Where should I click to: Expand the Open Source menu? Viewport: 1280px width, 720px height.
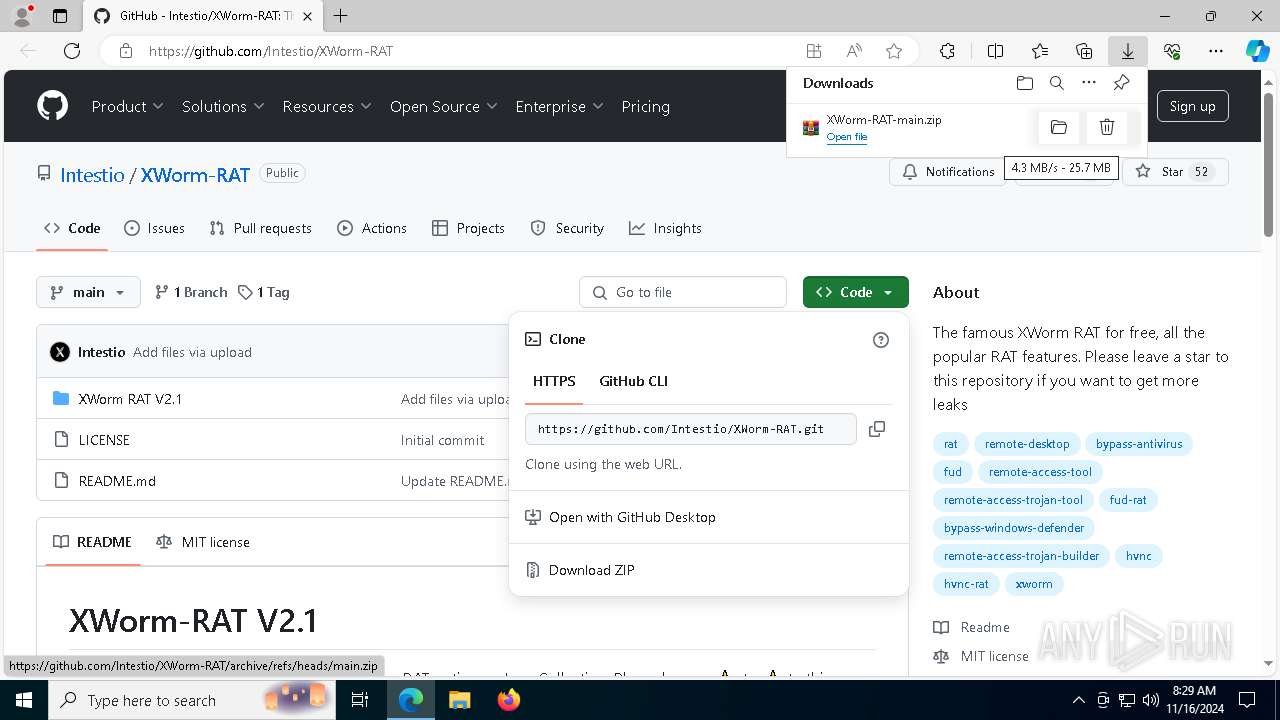444,106
